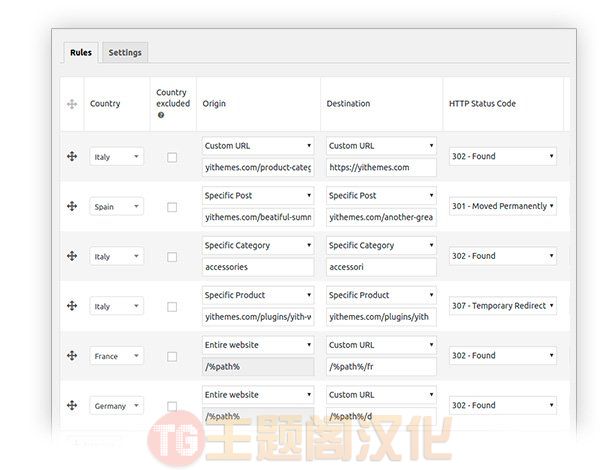Grab the move handle of the Spain row

point(72,206)
